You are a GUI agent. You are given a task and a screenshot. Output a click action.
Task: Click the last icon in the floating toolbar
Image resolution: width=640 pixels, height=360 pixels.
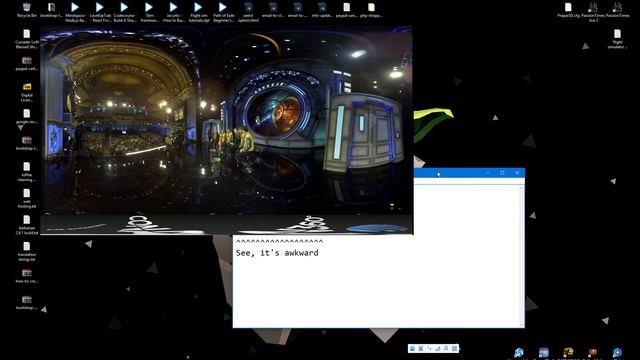tap(454, 349)
